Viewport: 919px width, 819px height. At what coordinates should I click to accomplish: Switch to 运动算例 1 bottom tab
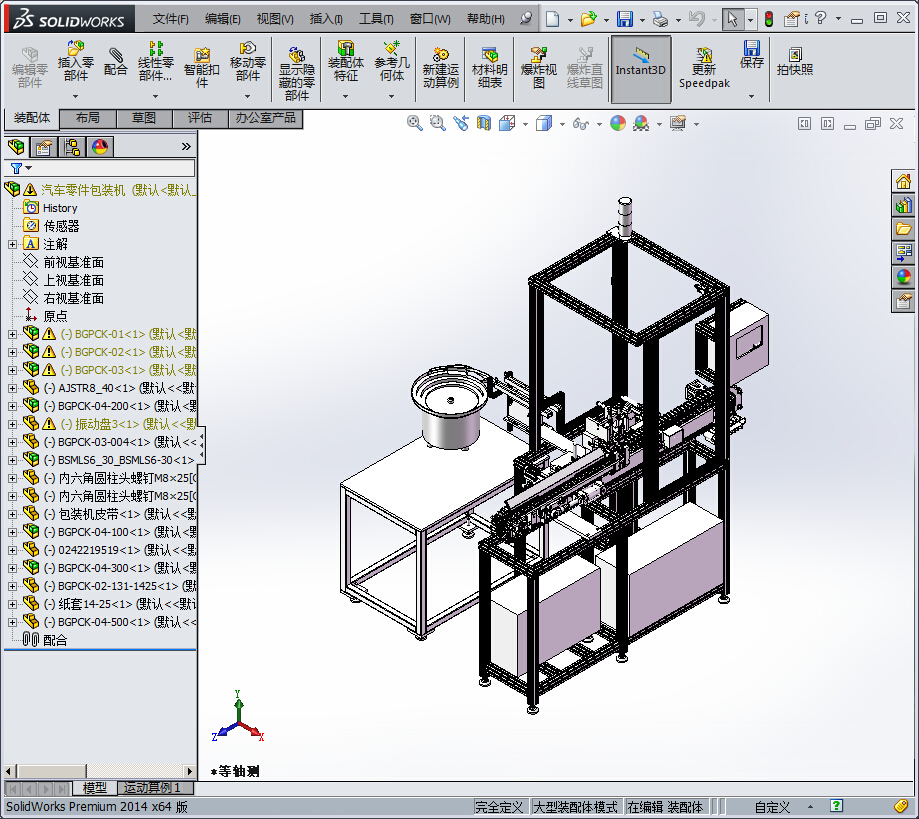153,788
